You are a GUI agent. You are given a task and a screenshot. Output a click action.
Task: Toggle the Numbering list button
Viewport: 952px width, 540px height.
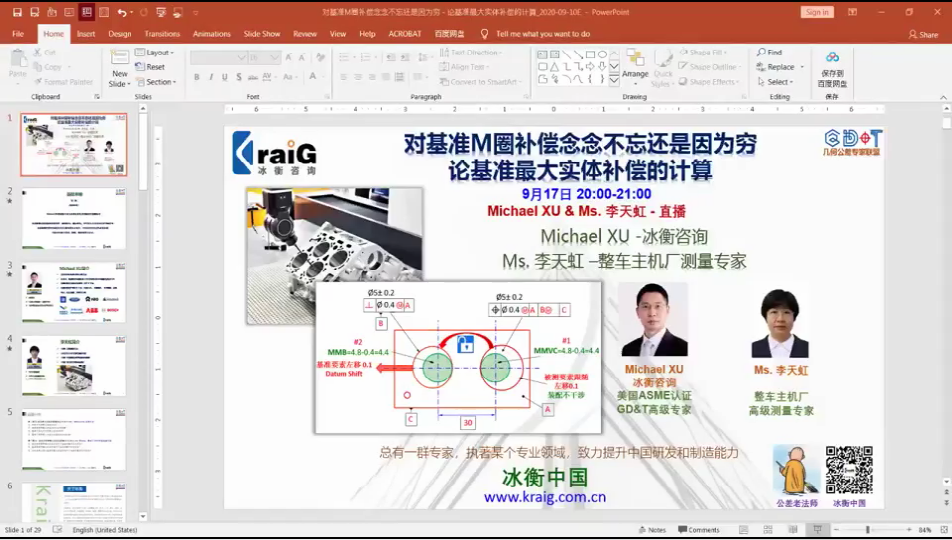367,57
